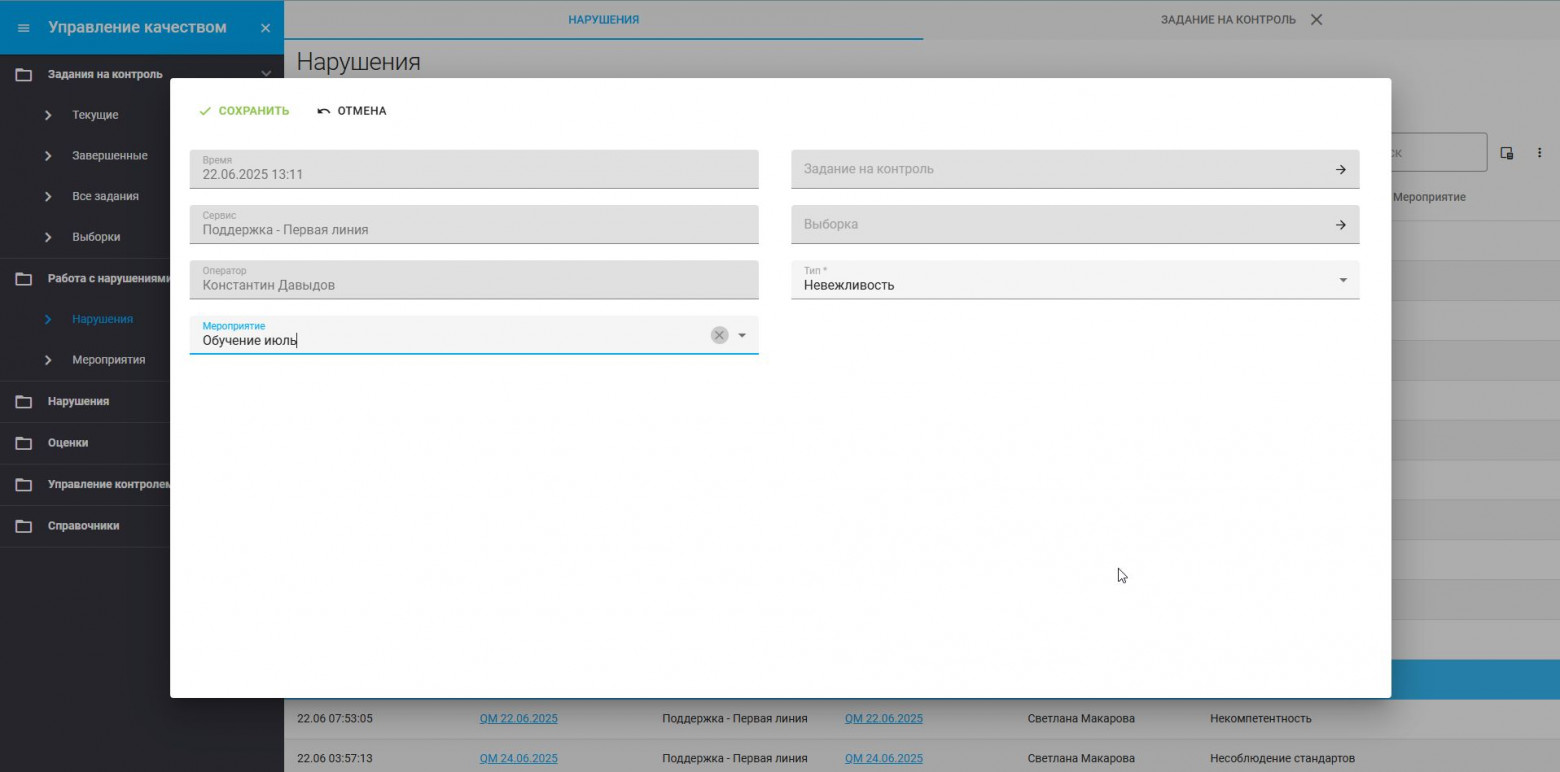This screenshot has width=1560, height=772.
Task: Switch to Задание на контроль tab
Action: [x=1227, y=20]
